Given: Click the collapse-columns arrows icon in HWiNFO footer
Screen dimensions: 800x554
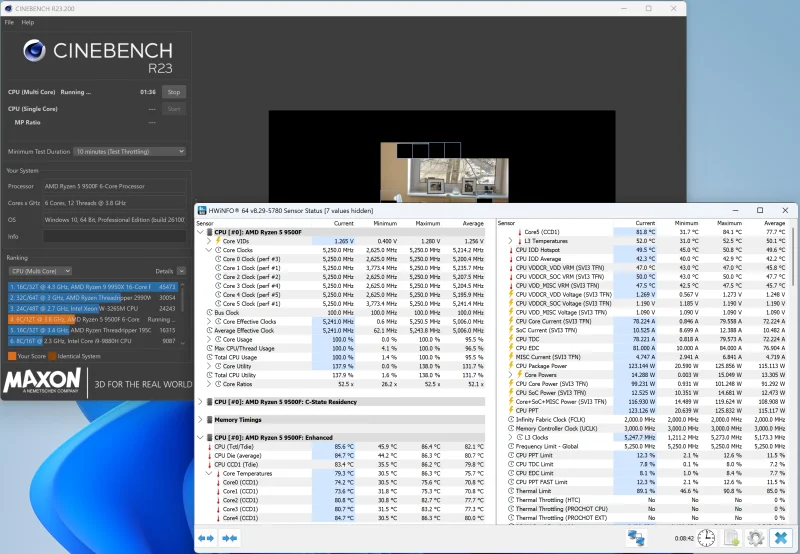Looking at the screenshot, I should coord(230,538).
